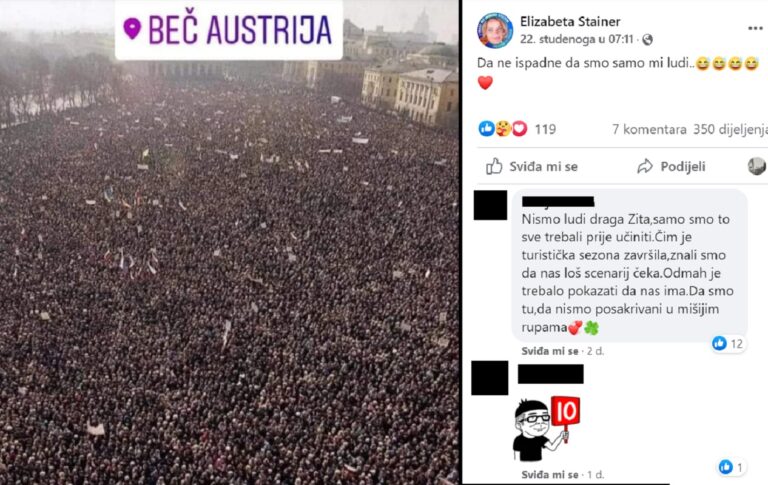Open the post timestamp 22. studenoga u 07:11
768x485 pixels.
click(x=576, y=39)
